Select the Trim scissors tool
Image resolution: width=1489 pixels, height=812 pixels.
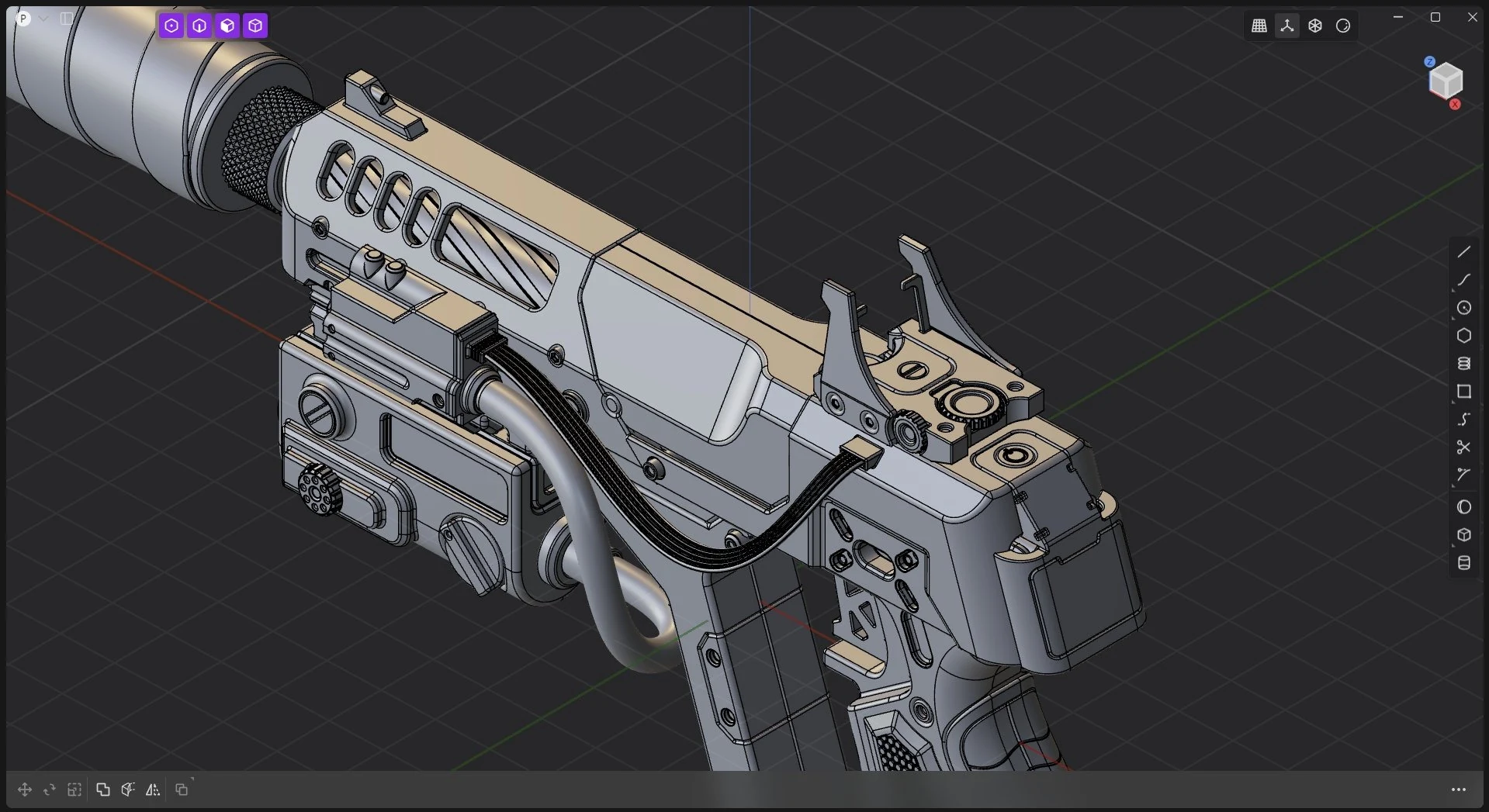tap(1463, 447)
